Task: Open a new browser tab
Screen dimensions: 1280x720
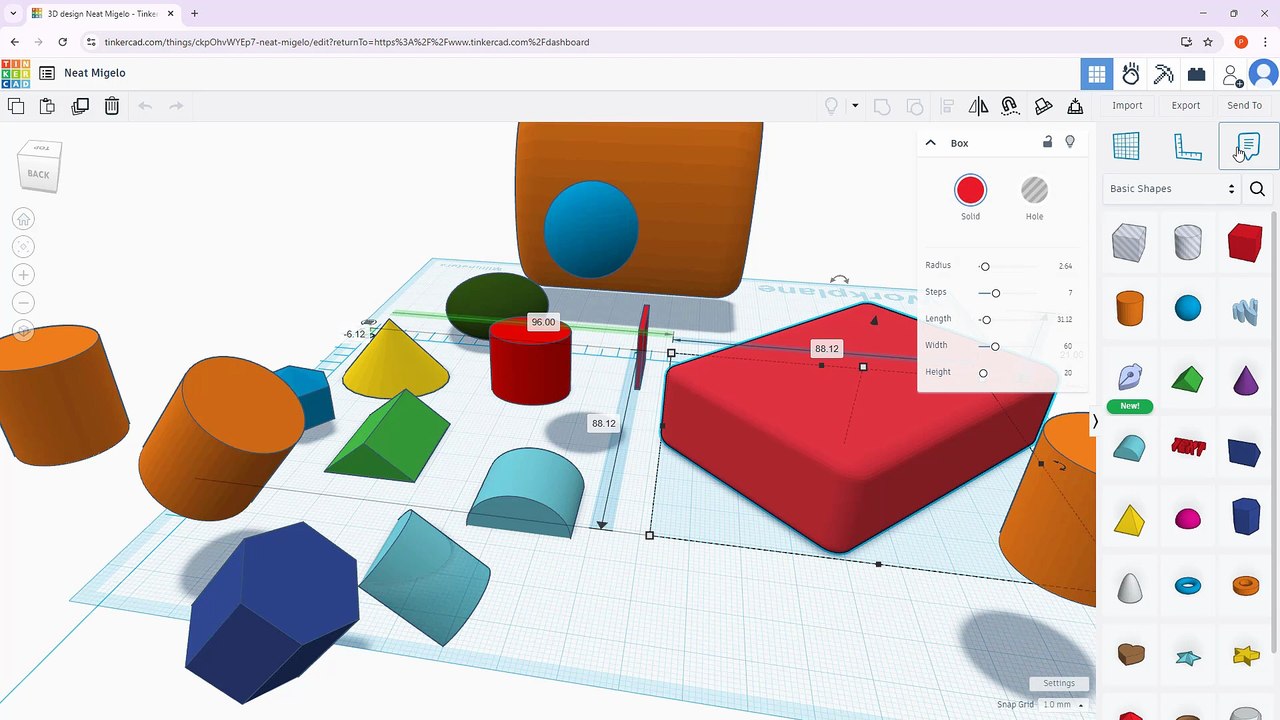Action: (x=194, y=14)
